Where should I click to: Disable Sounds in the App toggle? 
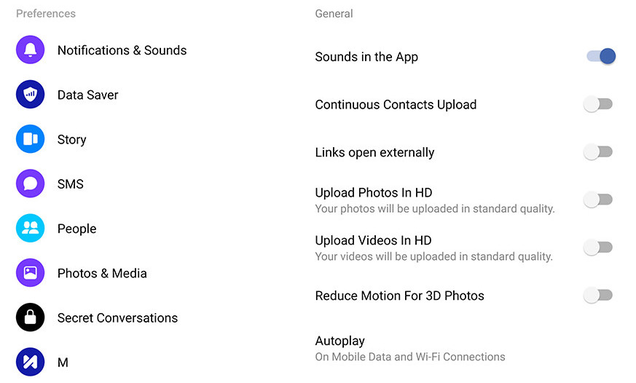coord(601,56)
